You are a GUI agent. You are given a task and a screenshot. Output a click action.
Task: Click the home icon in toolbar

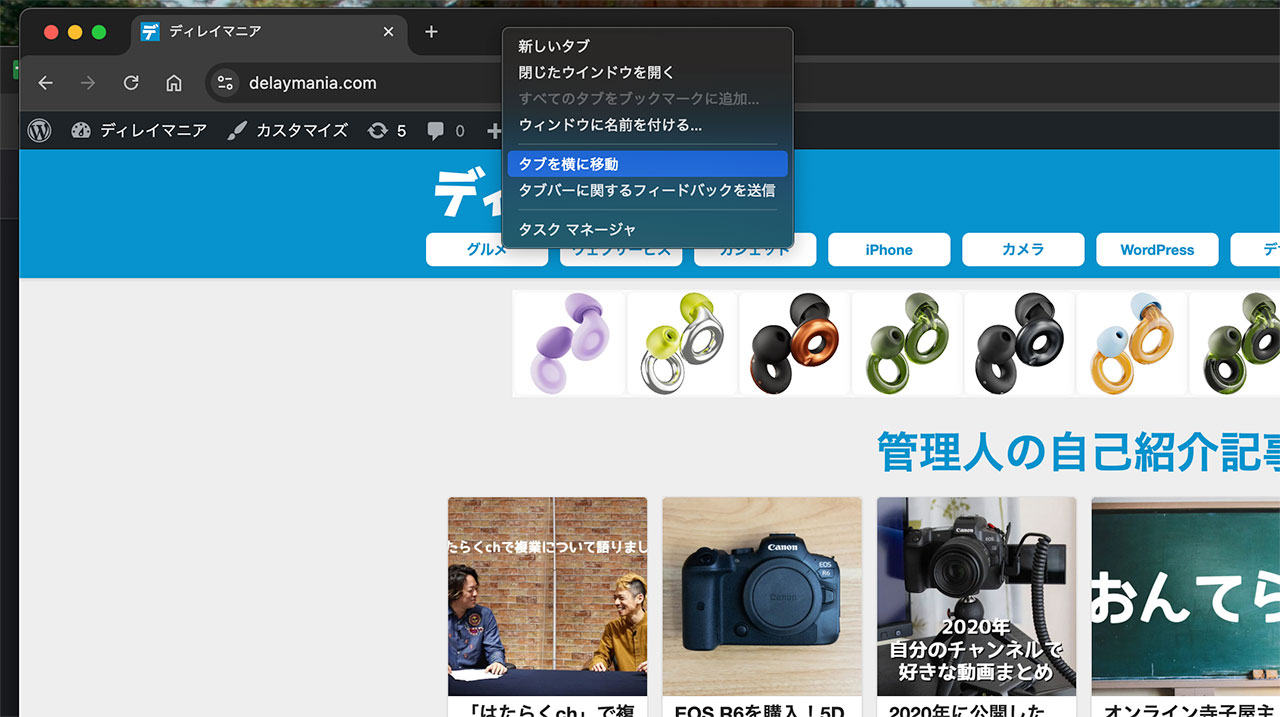click(174, 83)
